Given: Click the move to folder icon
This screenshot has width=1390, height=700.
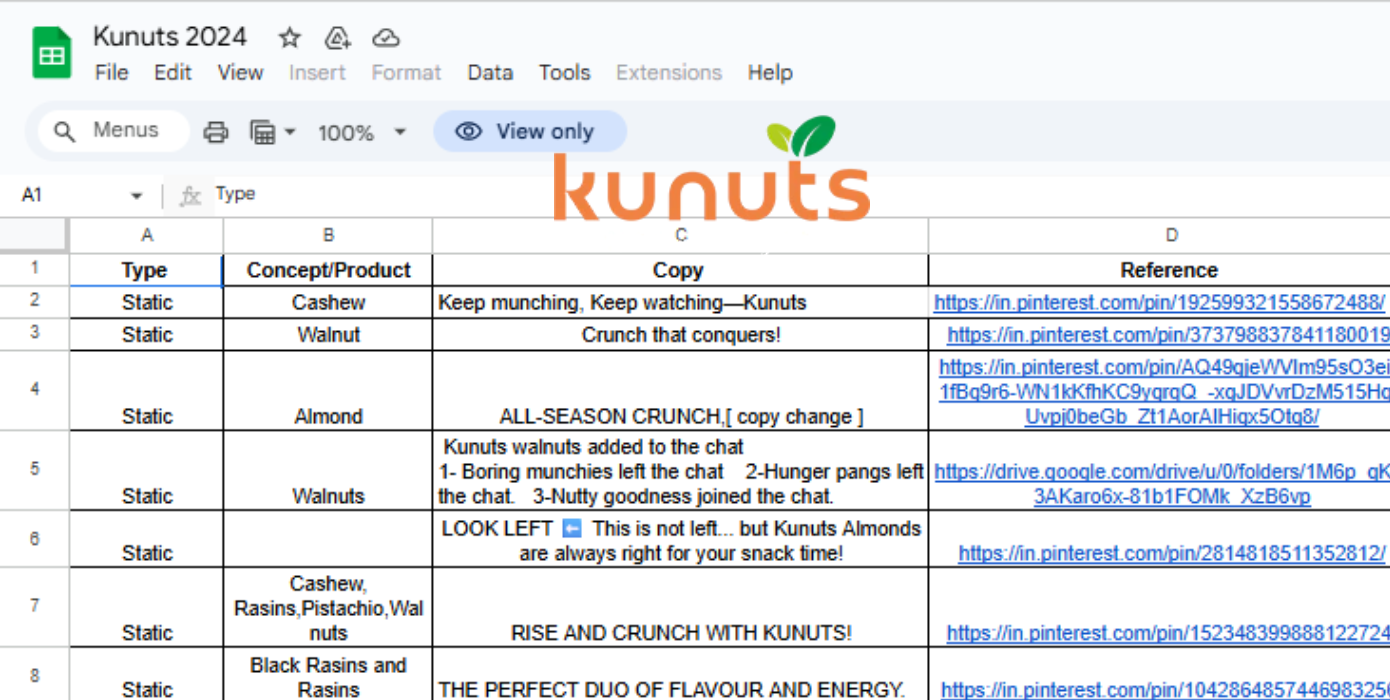Looking at the screenshot, I should (338, 38).
